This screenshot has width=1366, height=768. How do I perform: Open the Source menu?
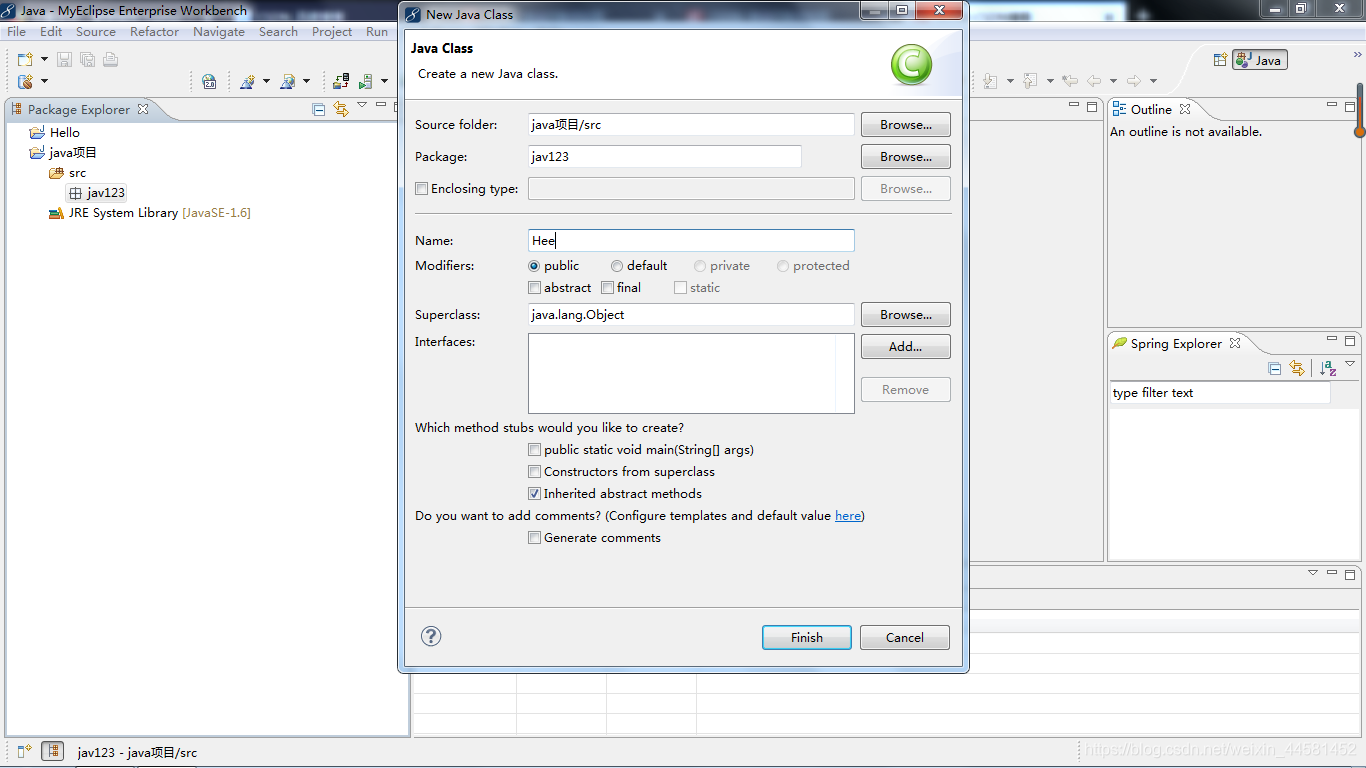point(96,31)
